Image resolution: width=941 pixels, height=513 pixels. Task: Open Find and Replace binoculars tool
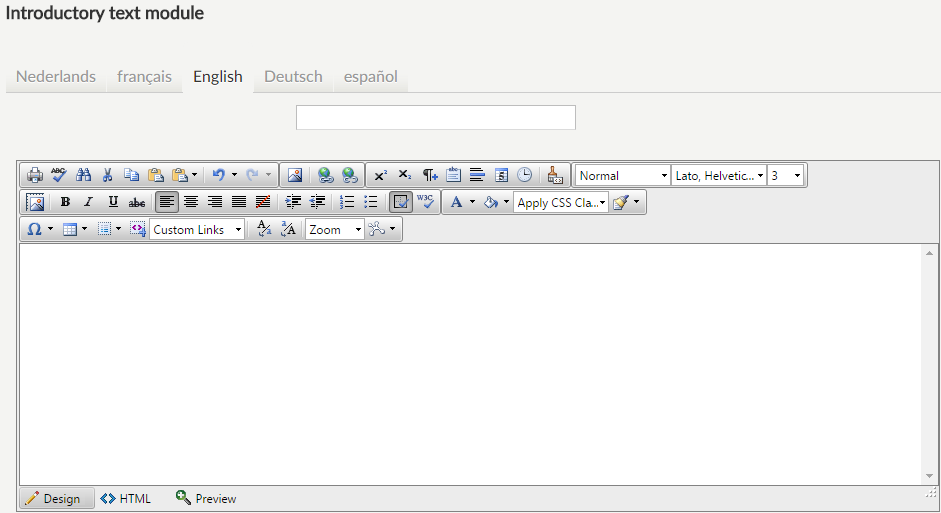(x=84, y=175)
